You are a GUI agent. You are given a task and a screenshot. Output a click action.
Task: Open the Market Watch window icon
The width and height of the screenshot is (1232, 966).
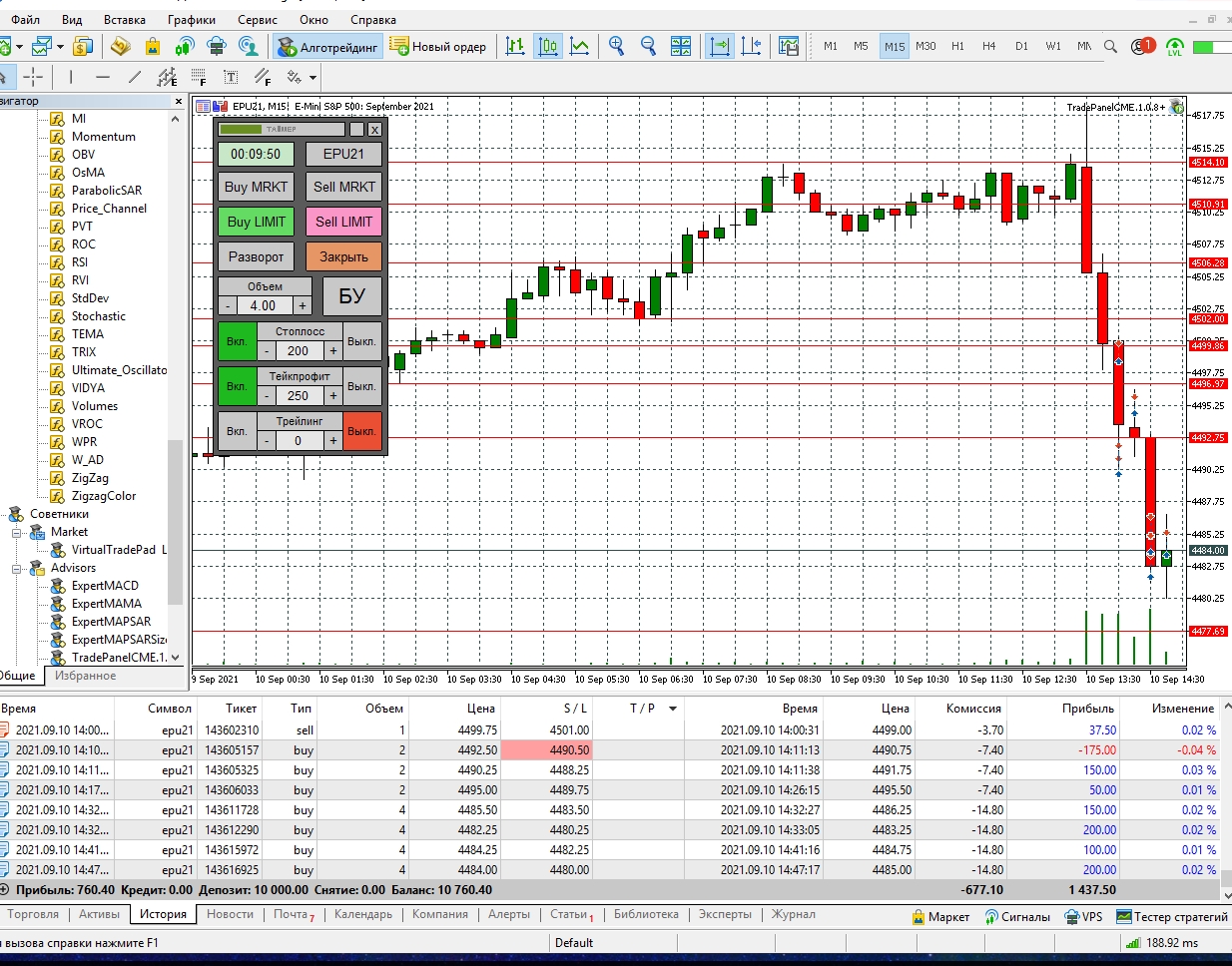(120, 46)
